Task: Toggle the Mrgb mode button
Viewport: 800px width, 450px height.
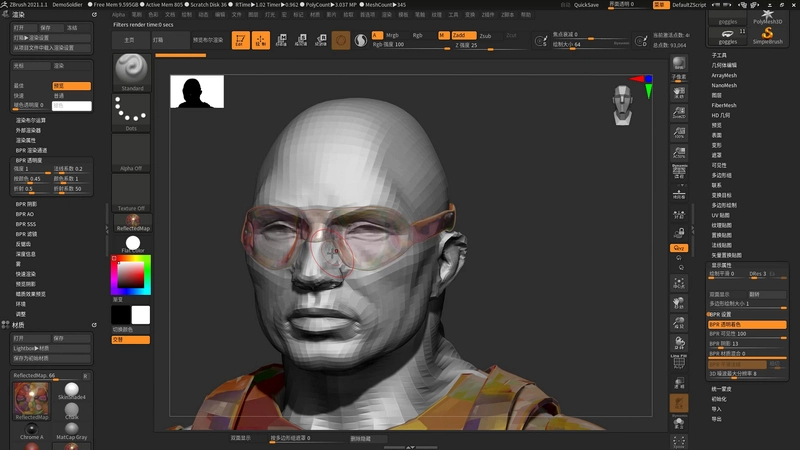Action: [x=392, y=35]
